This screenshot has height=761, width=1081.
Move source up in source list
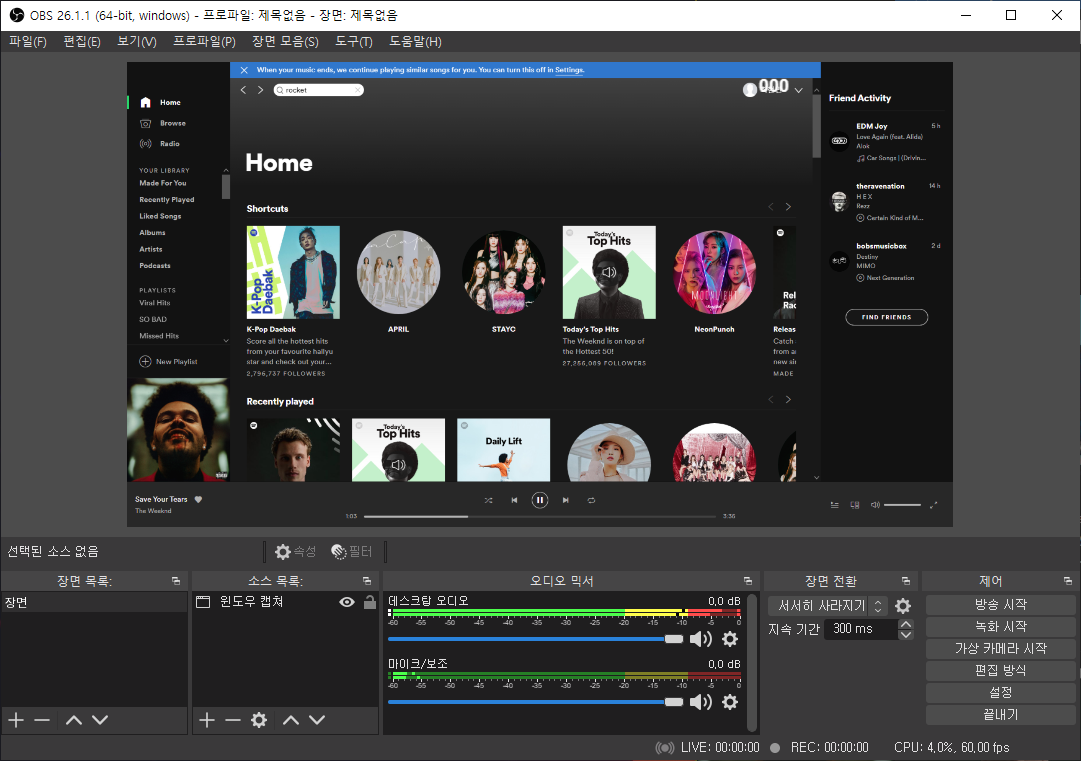click(291, 720)
